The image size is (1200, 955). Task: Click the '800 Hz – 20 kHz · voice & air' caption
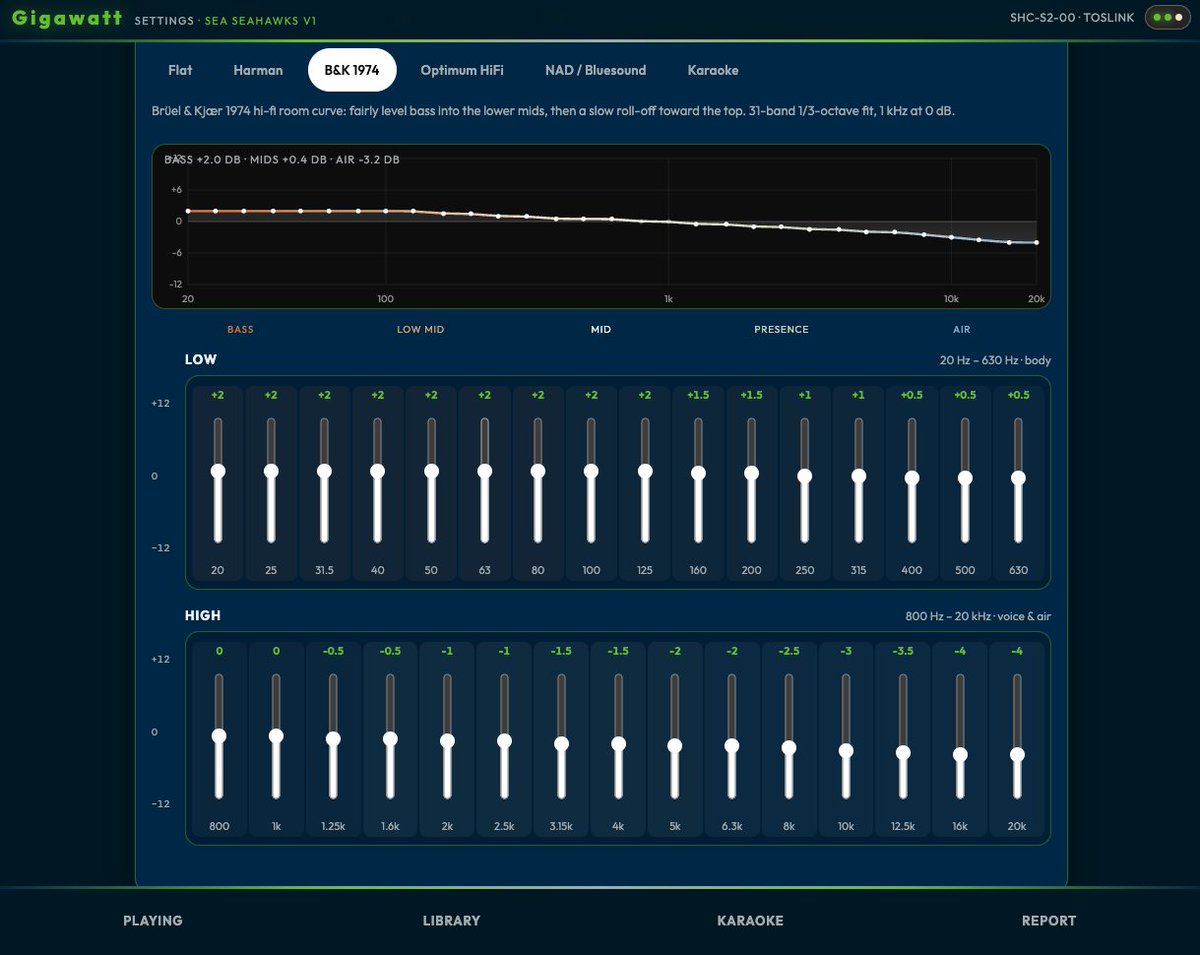978,616
